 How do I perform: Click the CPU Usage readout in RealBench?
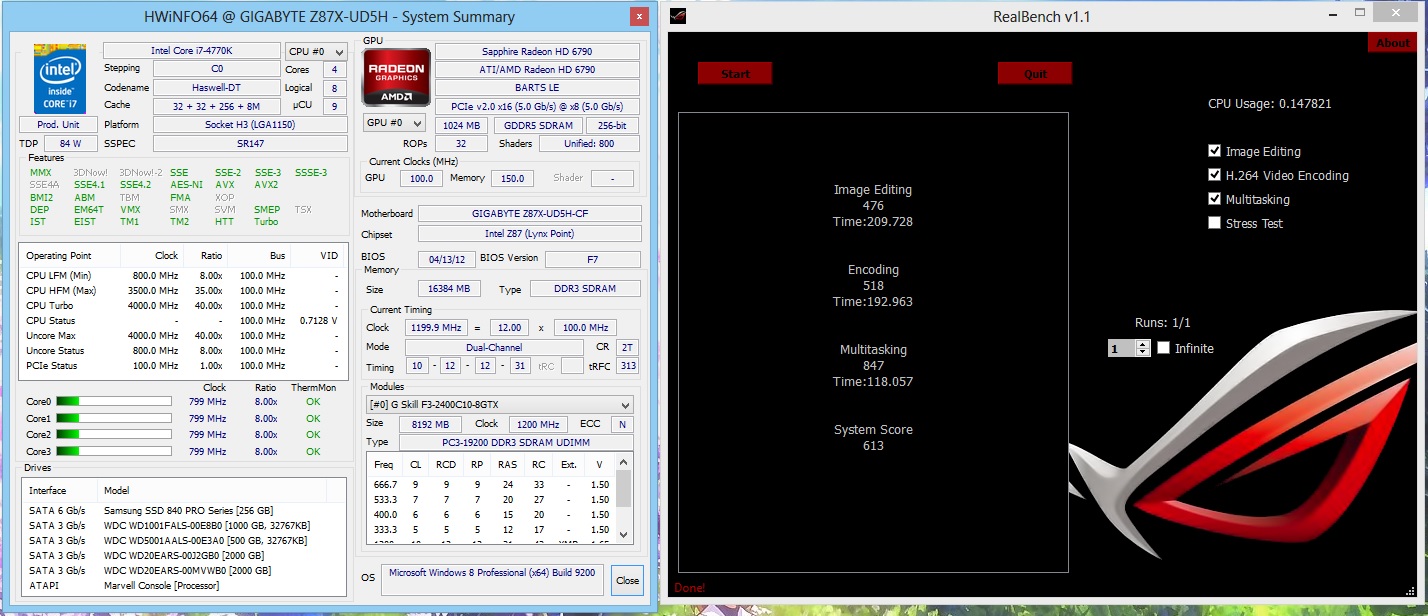(x=1270, y=103)
